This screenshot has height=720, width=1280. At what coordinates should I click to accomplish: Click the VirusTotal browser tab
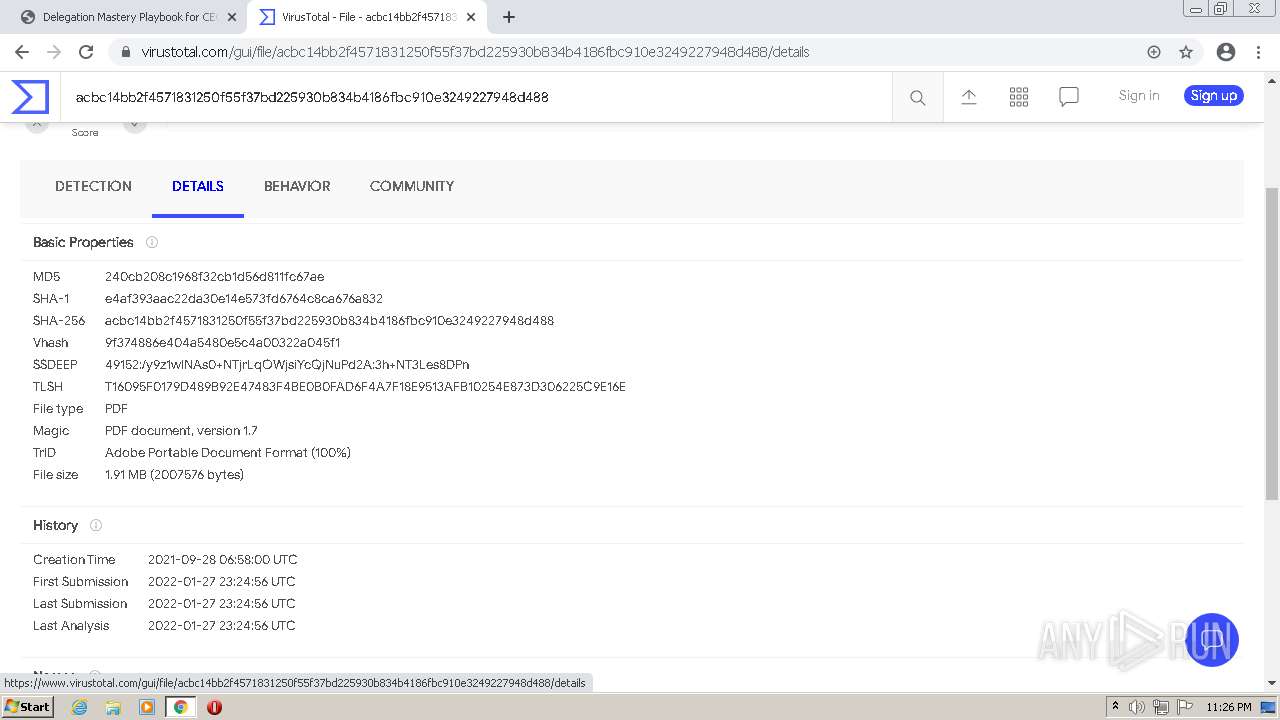365,17
